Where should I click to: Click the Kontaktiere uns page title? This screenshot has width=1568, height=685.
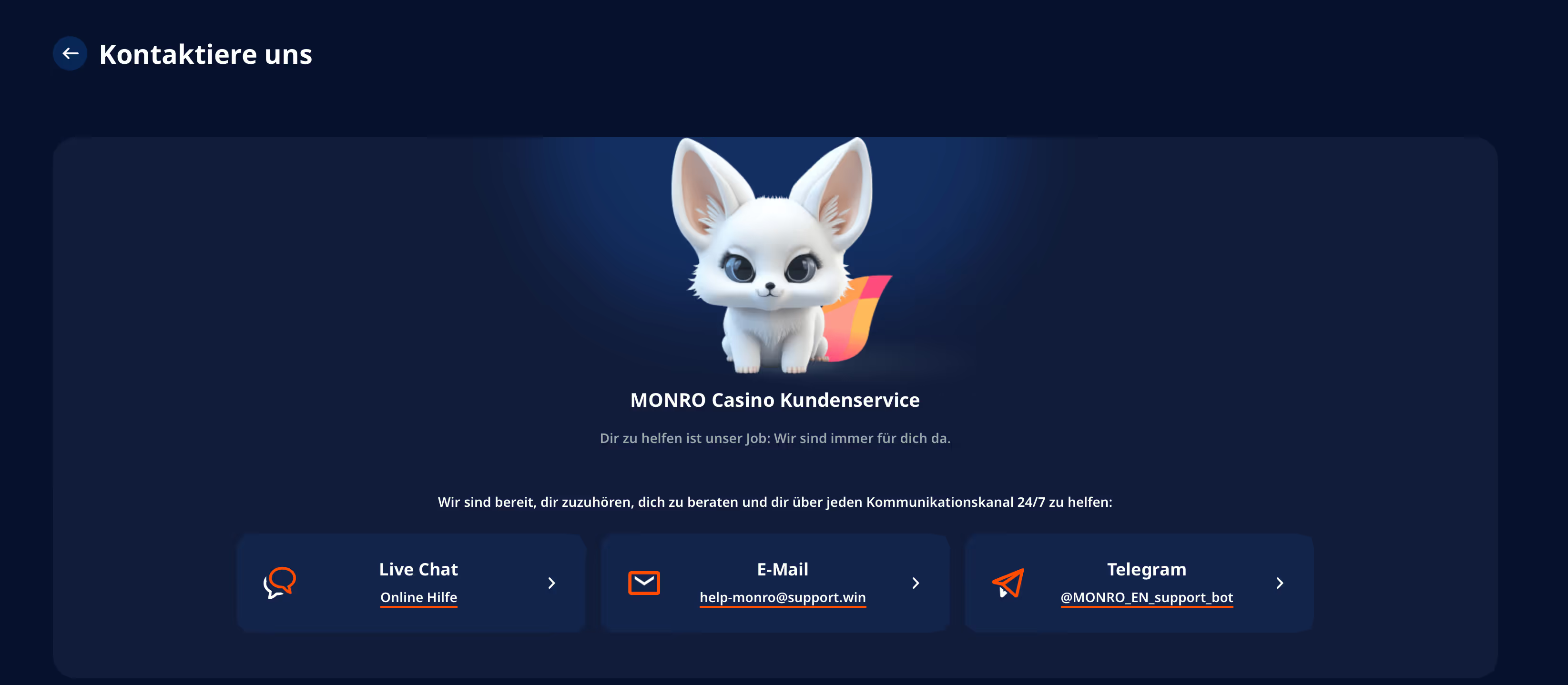[x=206, y=54]
